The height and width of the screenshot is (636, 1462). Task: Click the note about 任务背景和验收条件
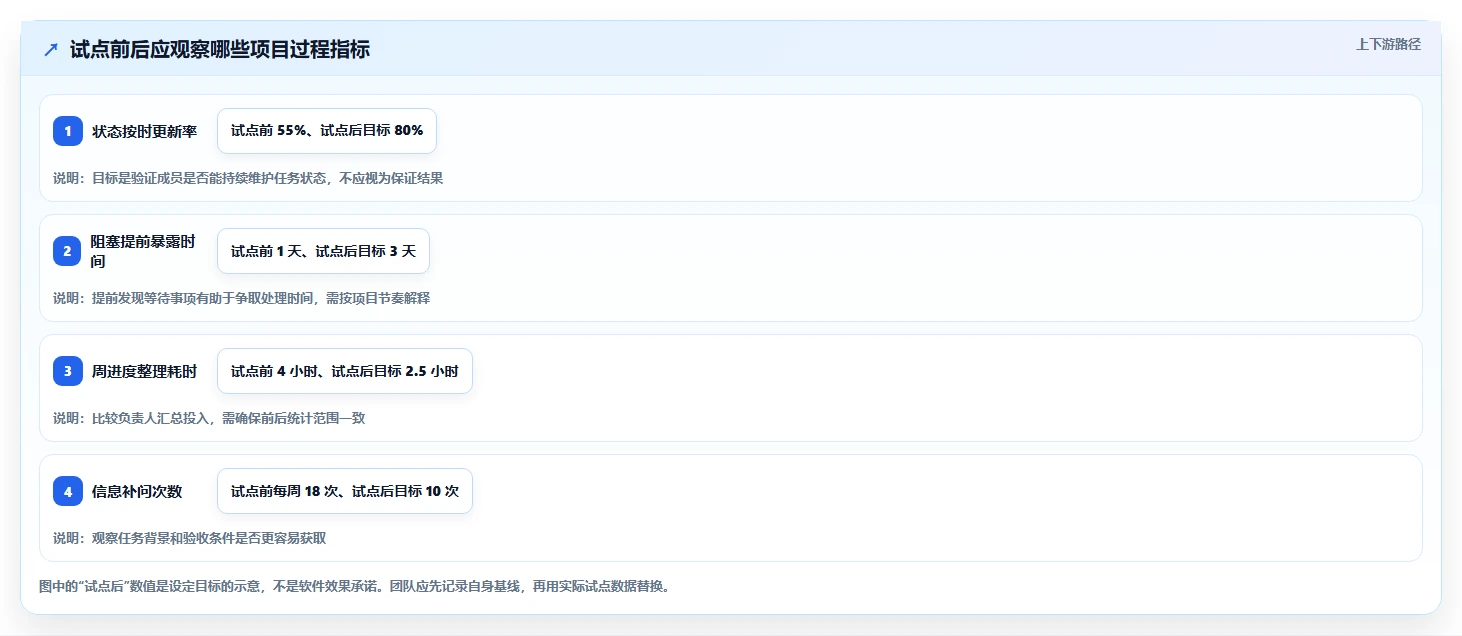(190, 538)
